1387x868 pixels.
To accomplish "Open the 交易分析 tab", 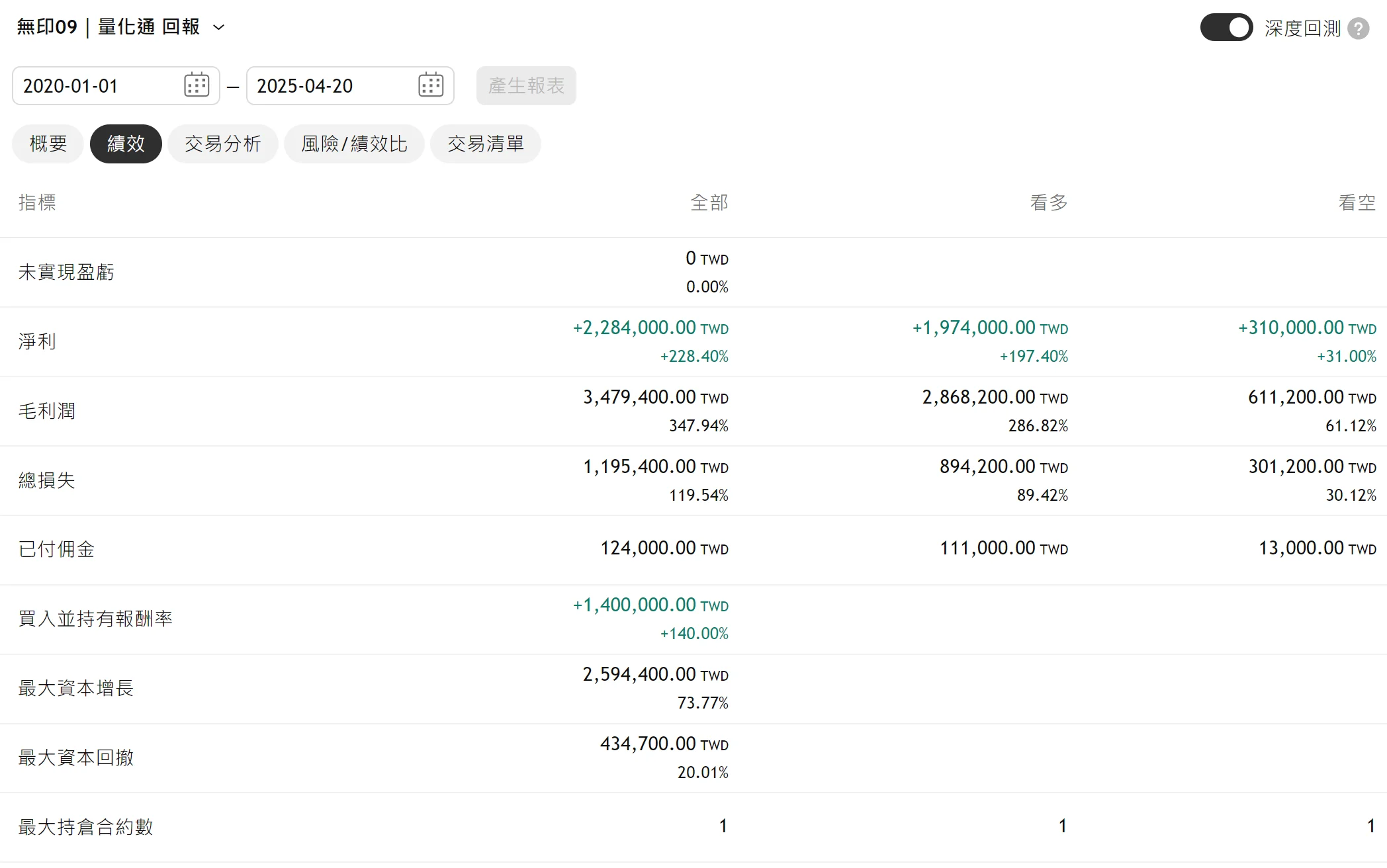I will (x=222, y=144).
